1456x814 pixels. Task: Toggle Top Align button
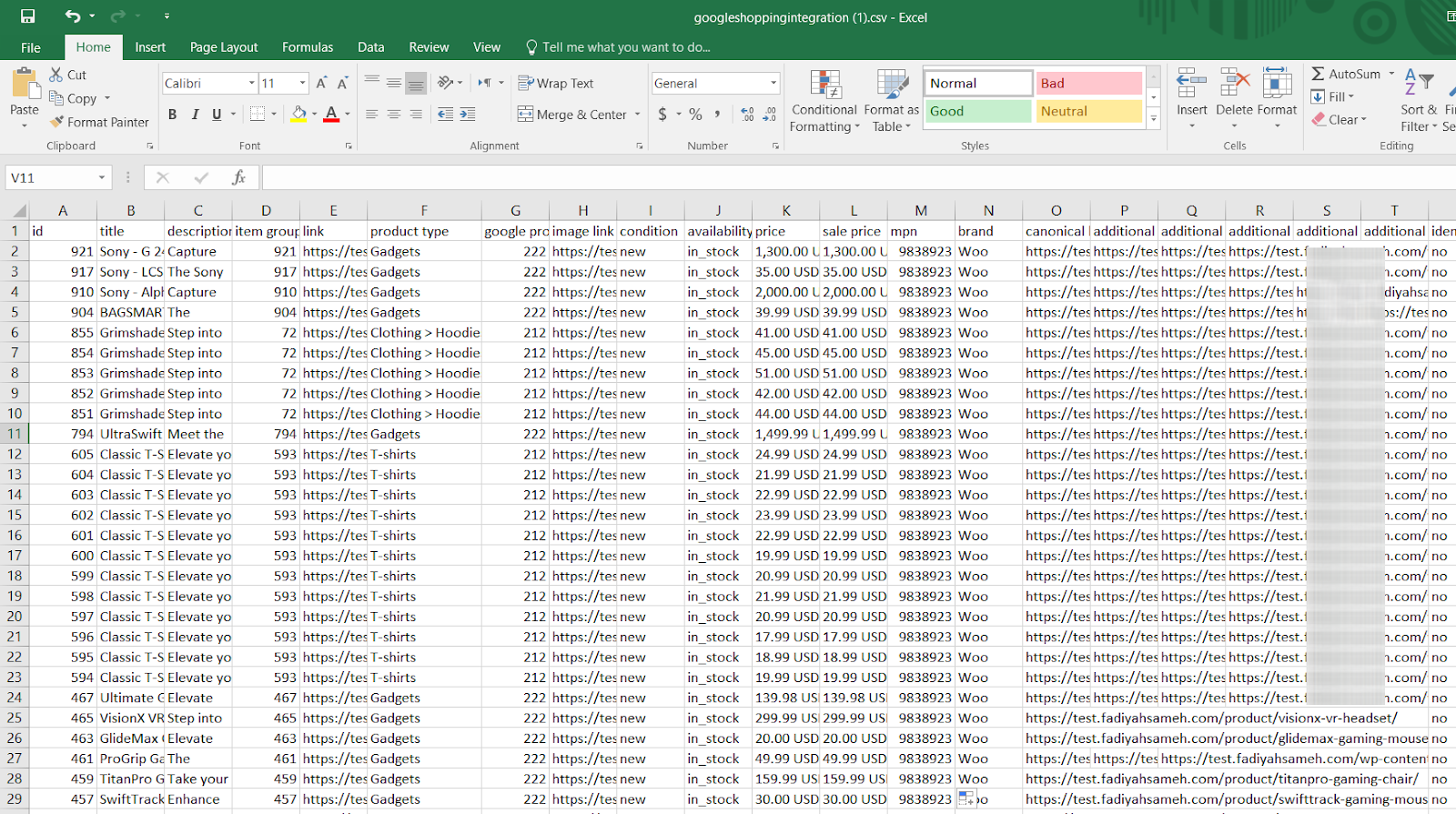(372, 83)
